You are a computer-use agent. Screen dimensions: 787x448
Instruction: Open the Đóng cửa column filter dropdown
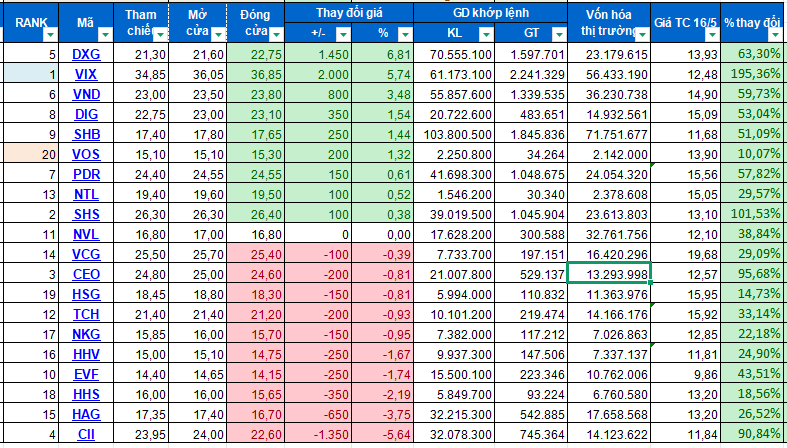277,35
